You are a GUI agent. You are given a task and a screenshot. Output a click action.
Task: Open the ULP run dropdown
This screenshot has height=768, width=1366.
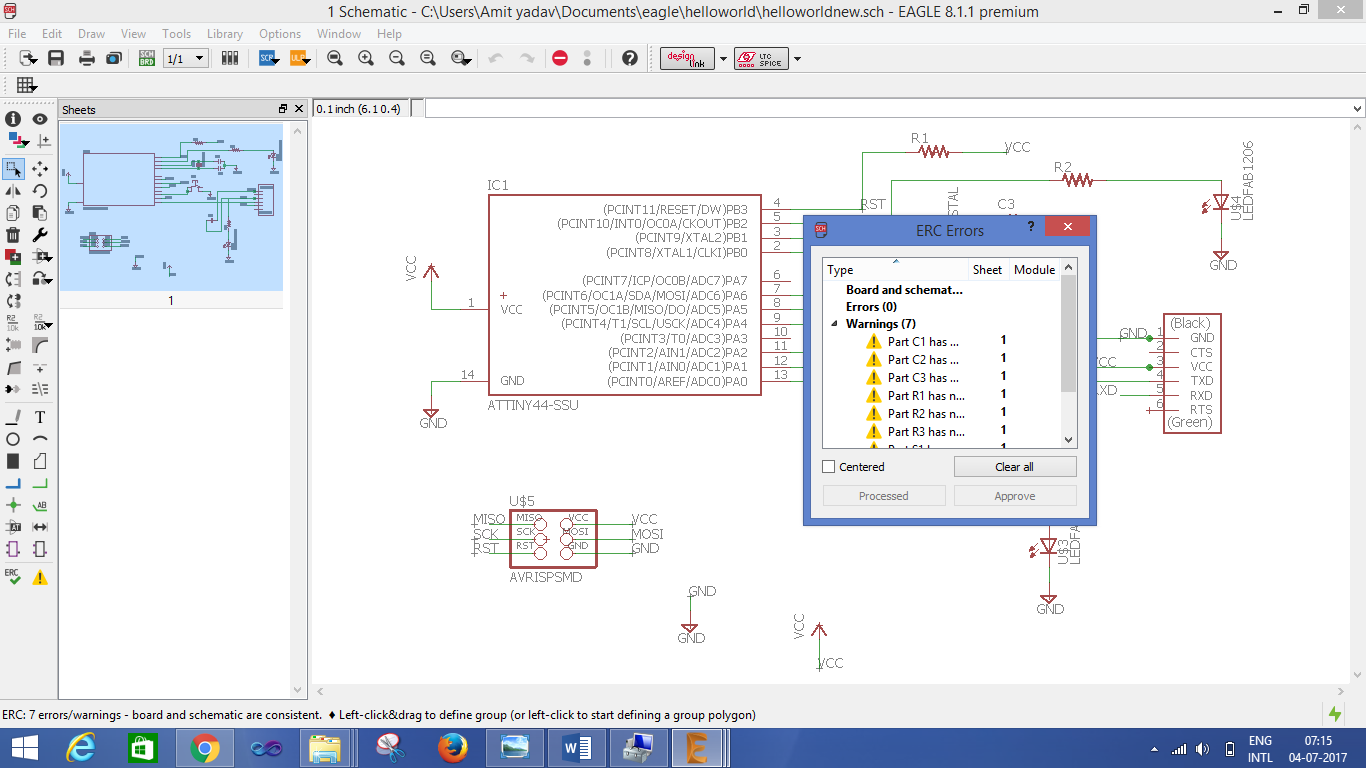tap(301, 58)
